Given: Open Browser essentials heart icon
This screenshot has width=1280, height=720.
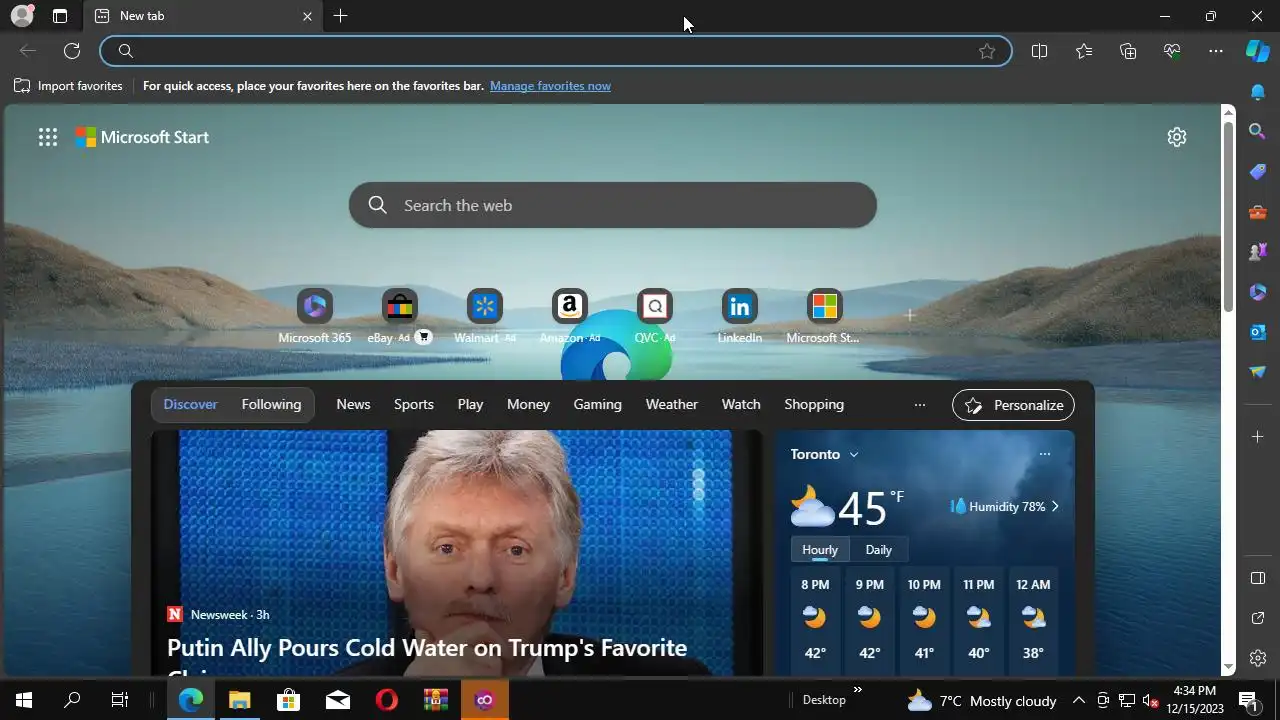Looking at the screenshot, I should [x=1172, y=51].
